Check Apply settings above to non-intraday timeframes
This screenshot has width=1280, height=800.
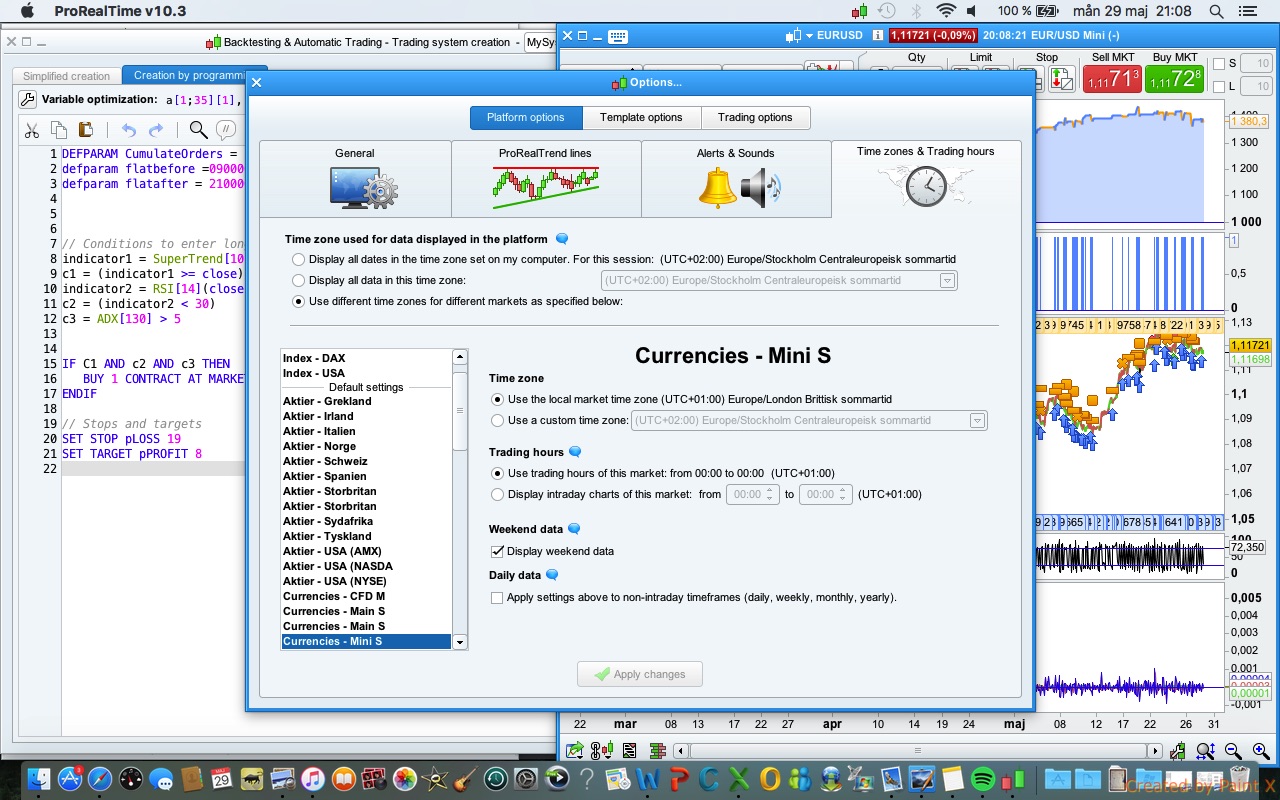[x=497, y=598]
